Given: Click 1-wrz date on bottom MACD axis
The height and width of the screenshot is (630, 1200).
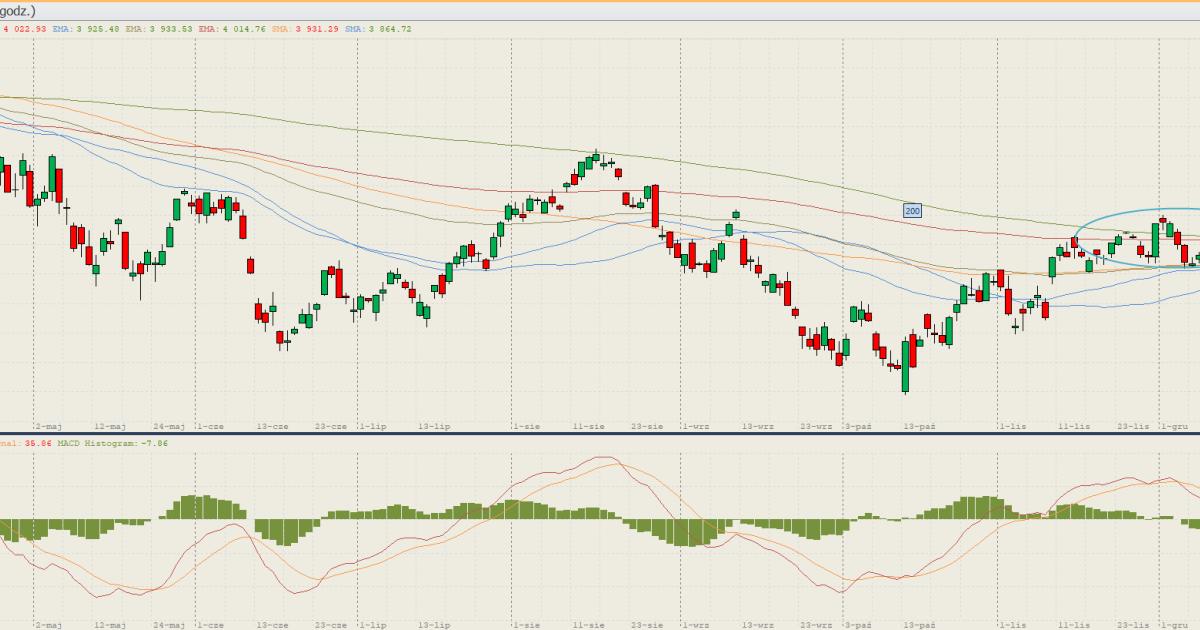Looking at the screenshot, I should (x=695, y=624).
